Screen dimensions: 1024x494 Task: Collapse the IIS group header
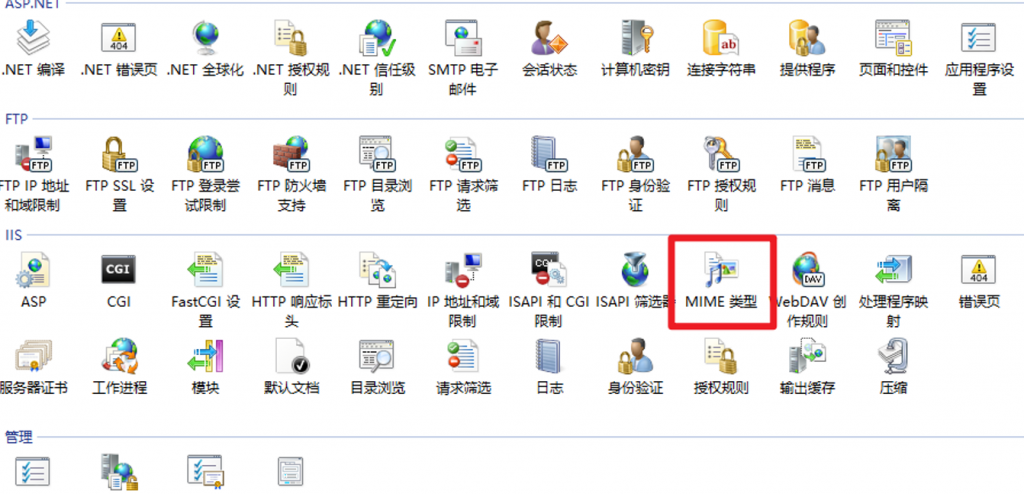point(14,234)
